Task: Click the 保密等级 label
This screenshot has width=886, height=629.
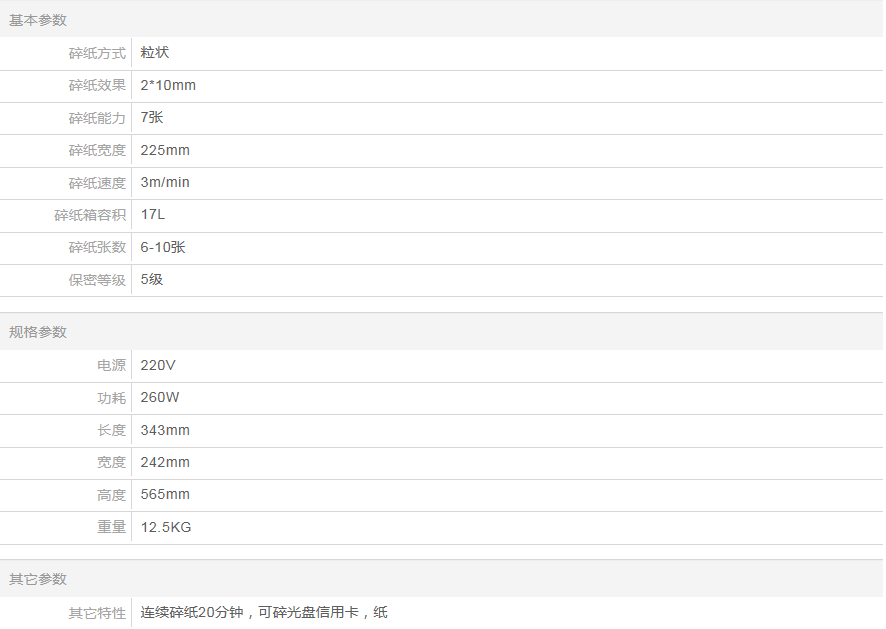Action: [97, 280]
